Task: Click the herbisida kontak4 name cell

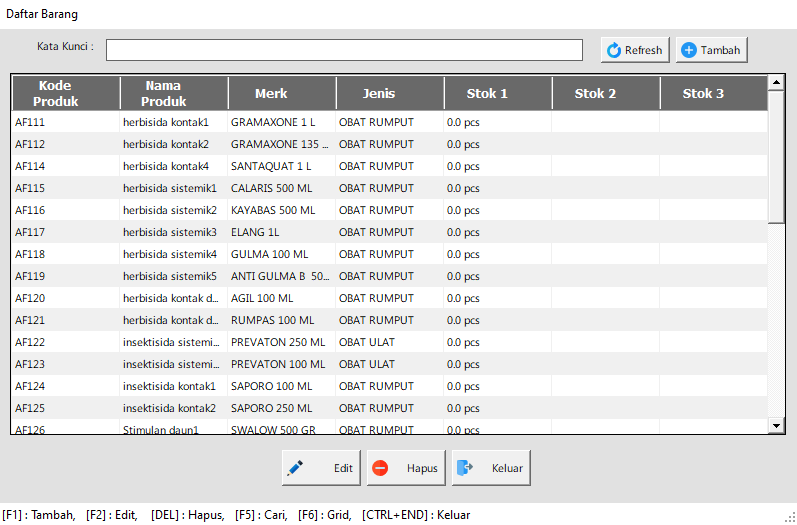Action: pos(173,166)
